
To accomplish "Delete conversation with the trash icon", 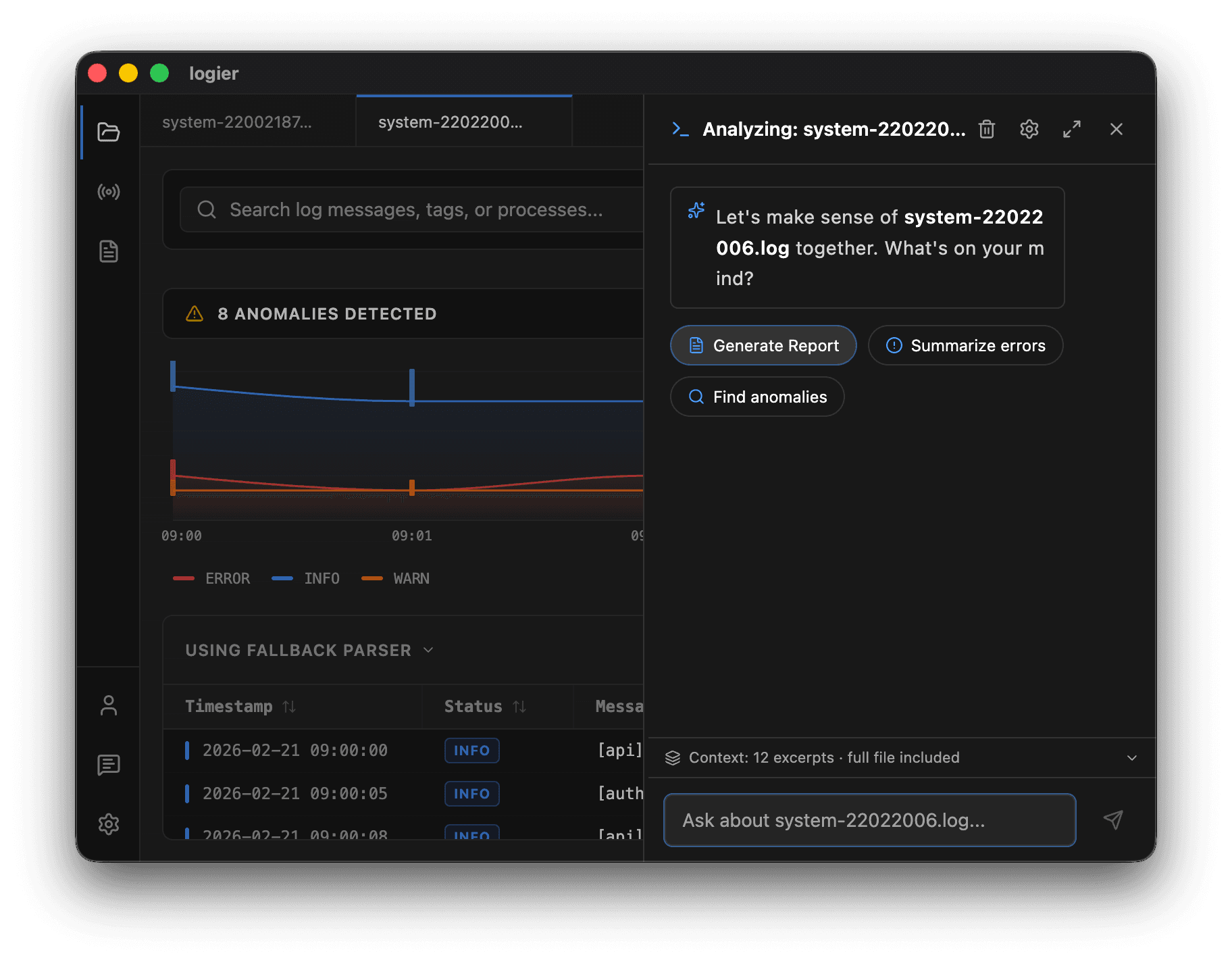I will point(987,129).
